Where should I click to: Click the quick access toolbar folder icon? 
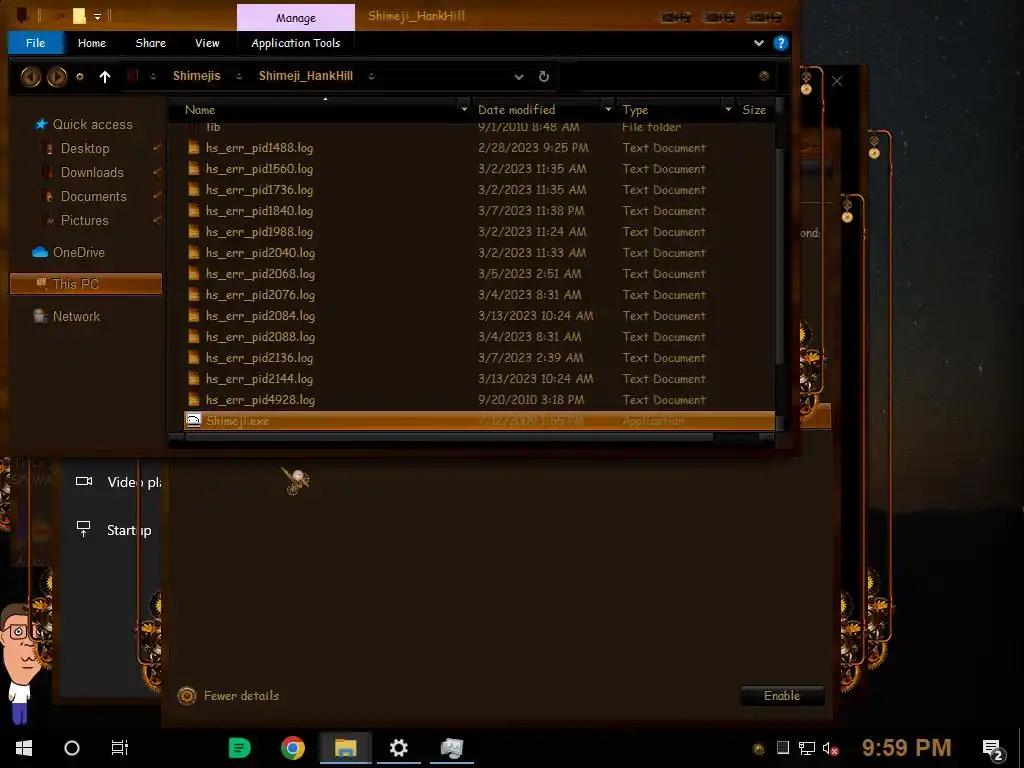(x=79, y=16)
